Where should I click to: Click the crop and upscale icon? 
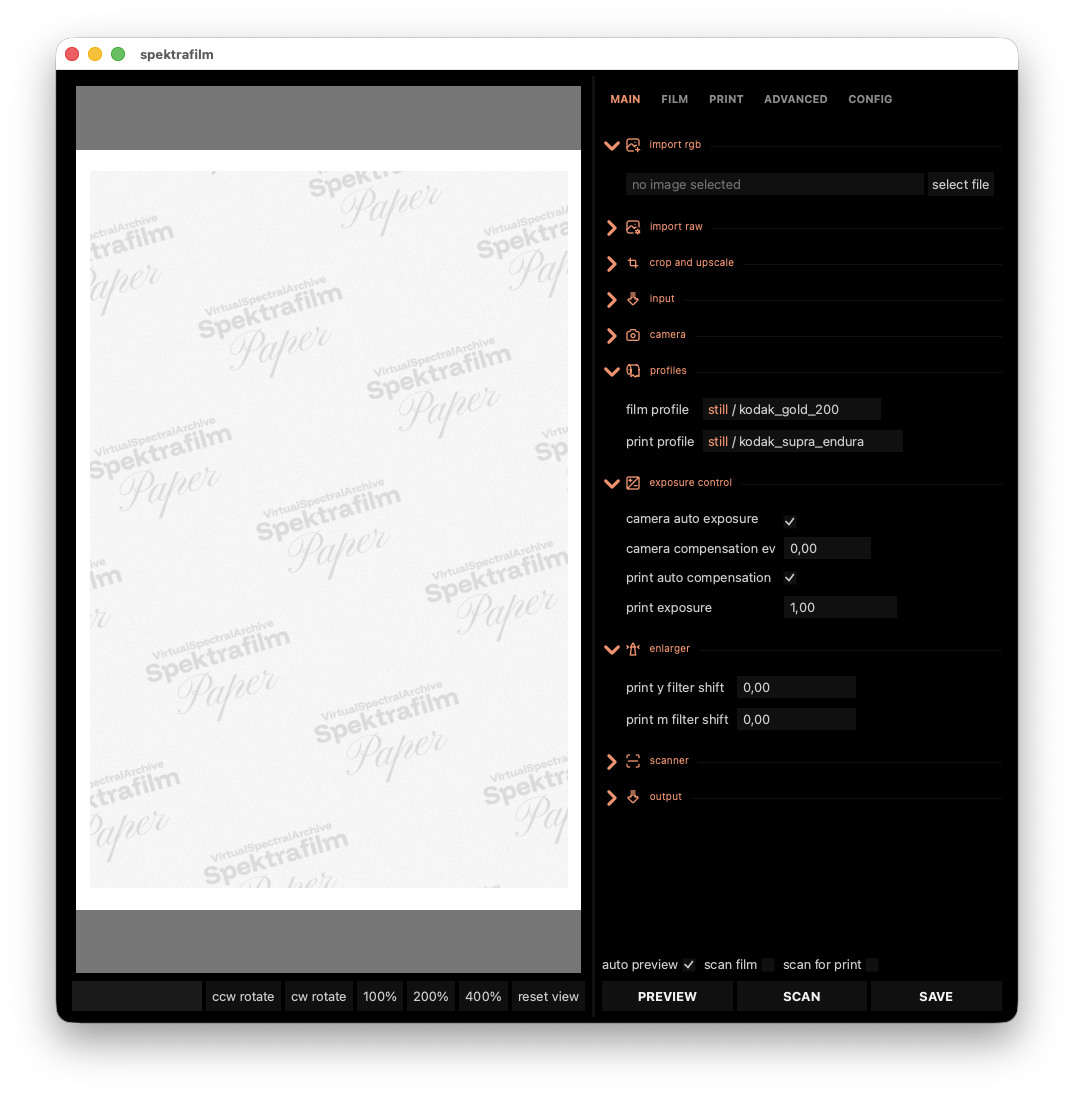[633, 263]
